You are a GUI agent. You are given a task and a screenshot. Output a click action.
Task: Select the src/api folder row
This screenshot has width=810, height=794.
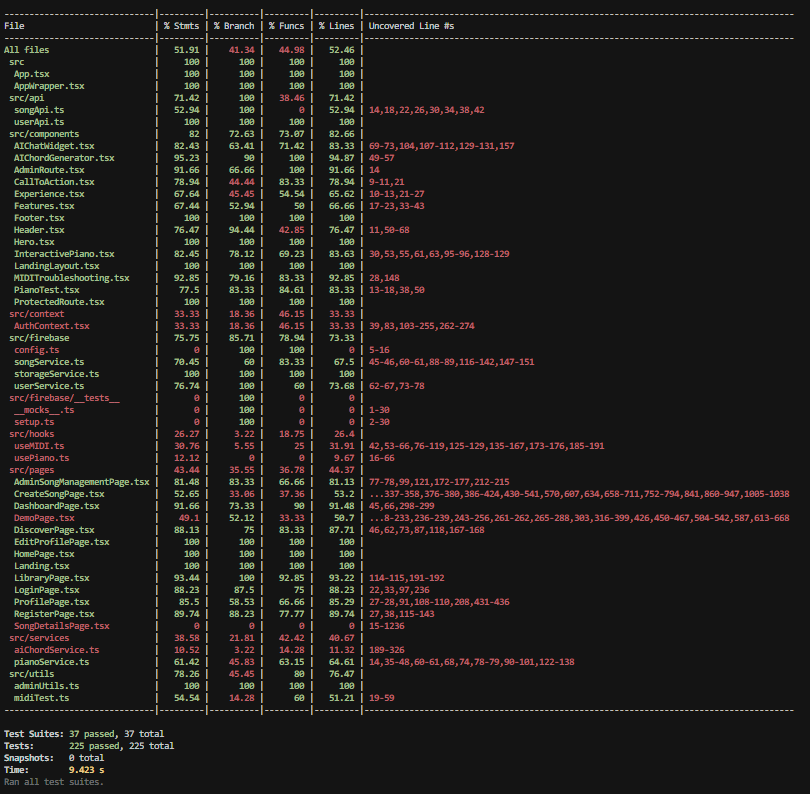click(26, 98)
